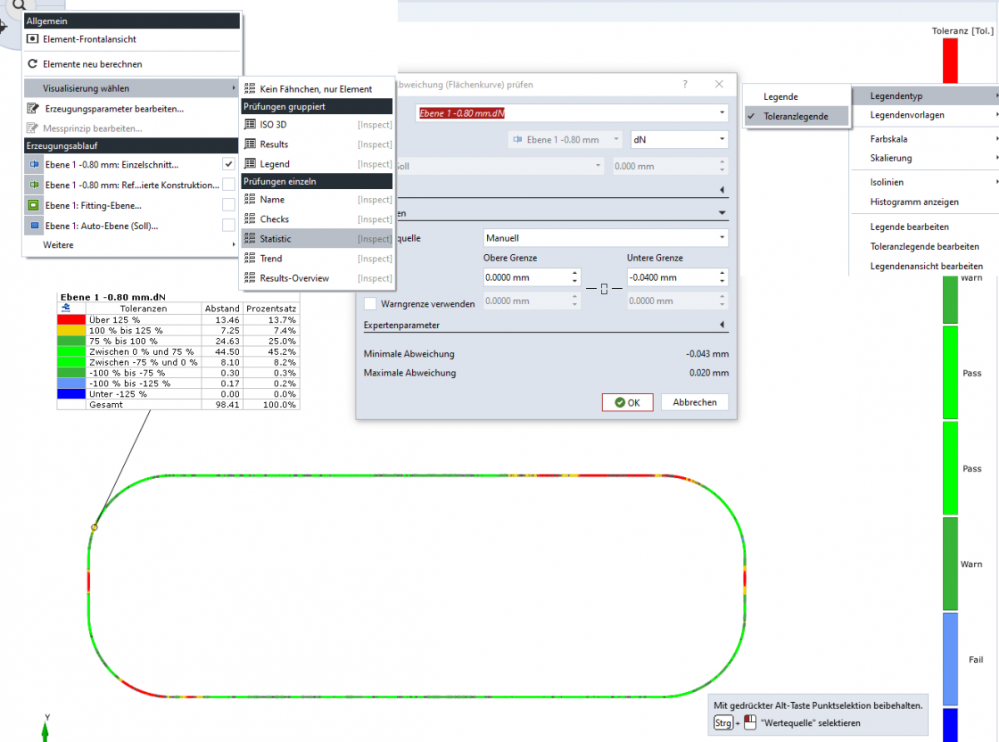This screenshot has width=999, height=742.
Task: Click the link-limits symbol between limit fields
Action: pyautogui.click(x=603, y=289)
